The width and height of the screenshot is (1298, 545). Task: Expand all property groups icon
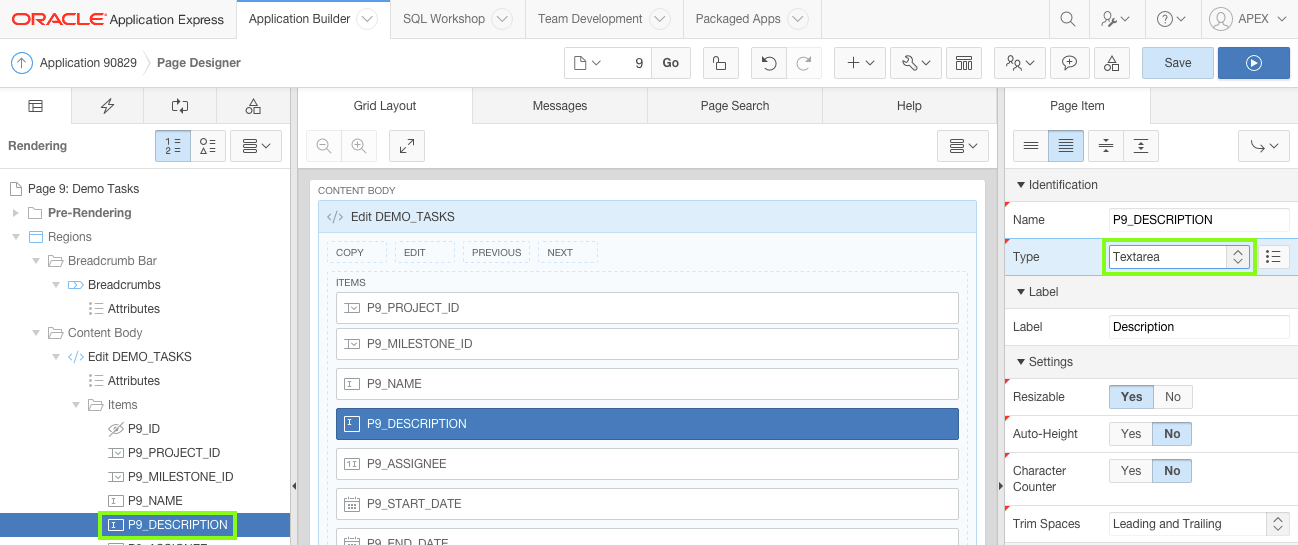[1140, 146]
